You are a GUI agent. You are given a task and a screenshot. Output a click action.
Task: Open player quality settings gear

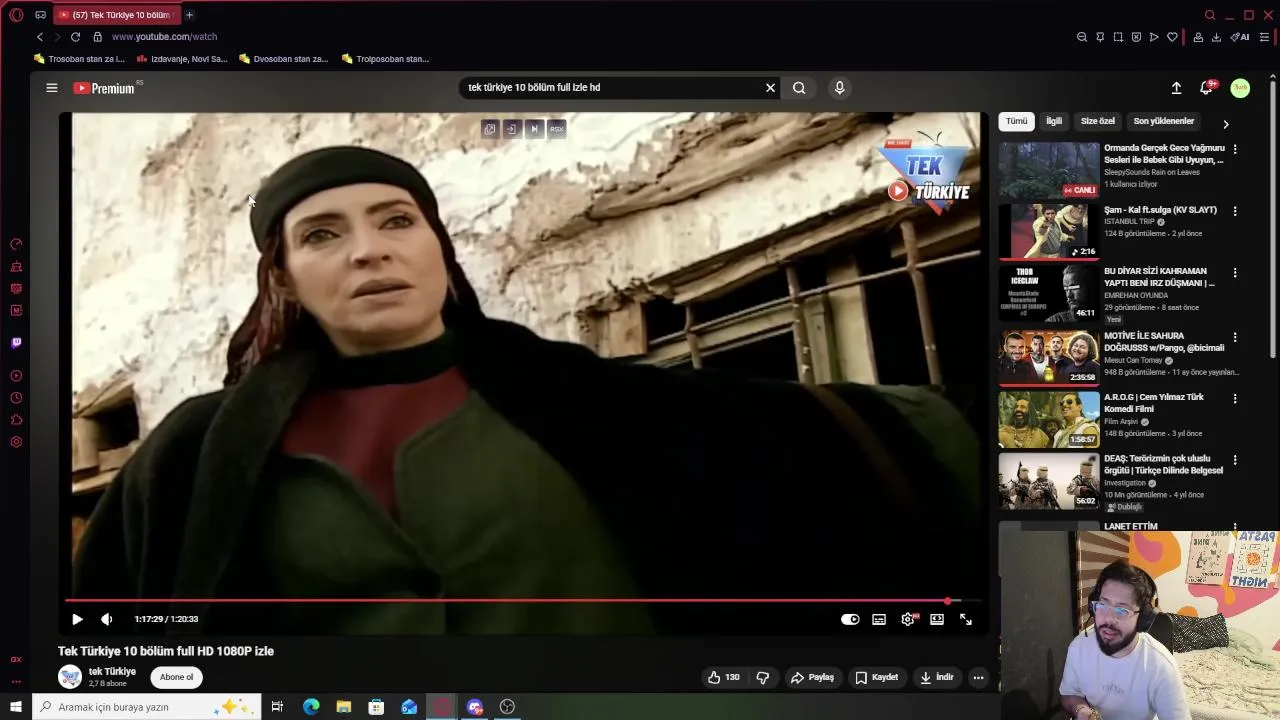tap(908, 619)
